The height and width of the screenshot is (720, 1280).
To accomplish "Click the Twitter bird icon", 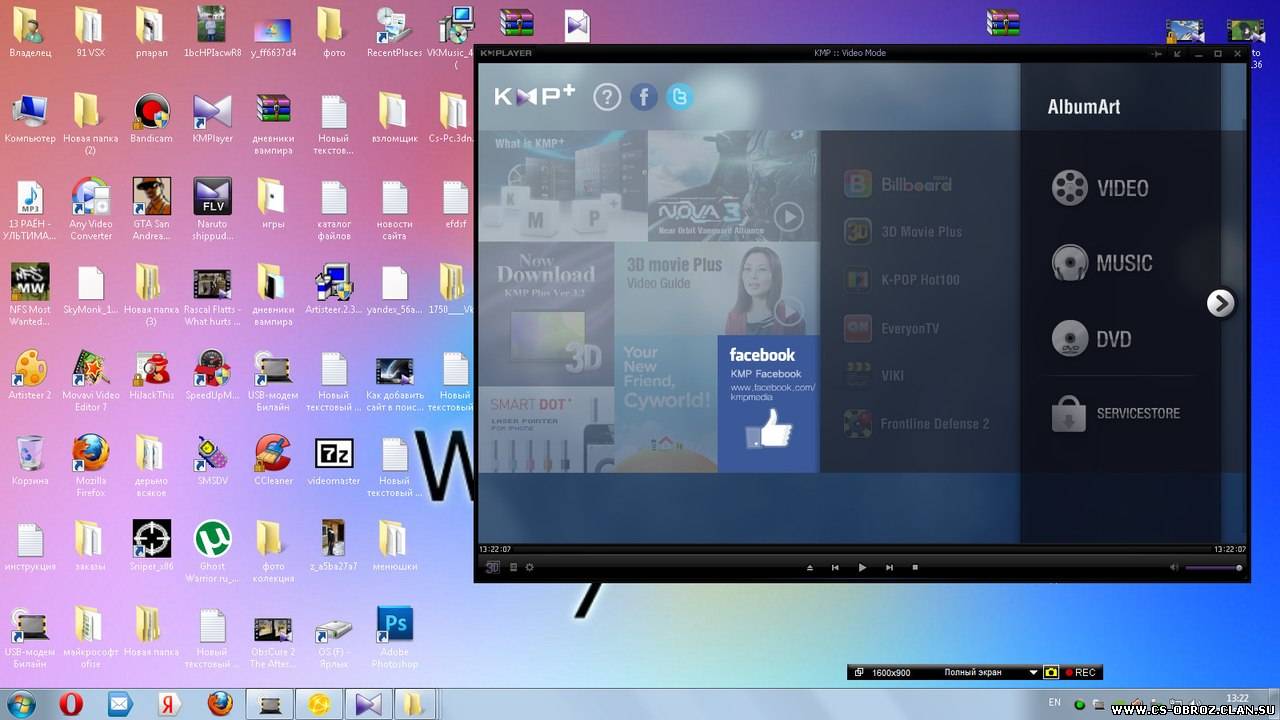I will tap(680, 97).
